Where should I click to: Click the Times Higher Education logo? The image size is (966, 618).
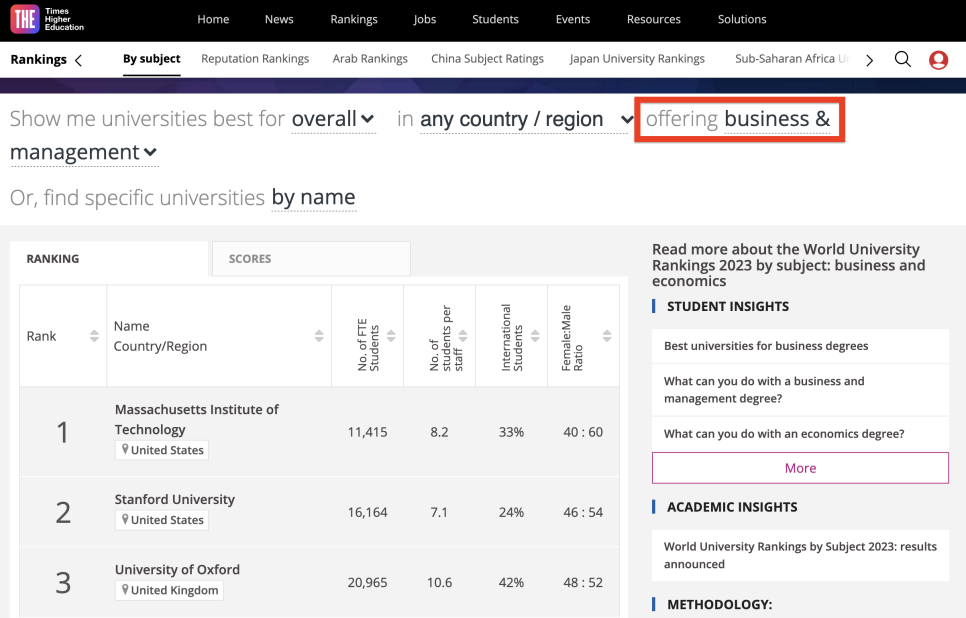47,19
